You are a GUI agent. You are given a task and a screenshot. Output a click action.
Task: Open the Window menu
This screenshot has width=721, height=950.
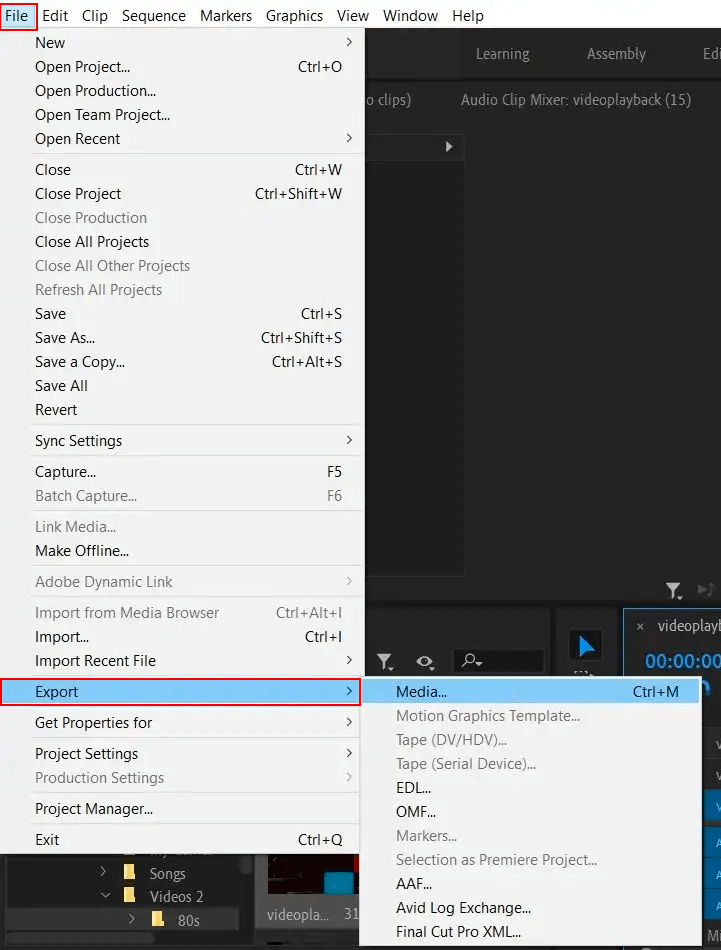tap(410, 16)
